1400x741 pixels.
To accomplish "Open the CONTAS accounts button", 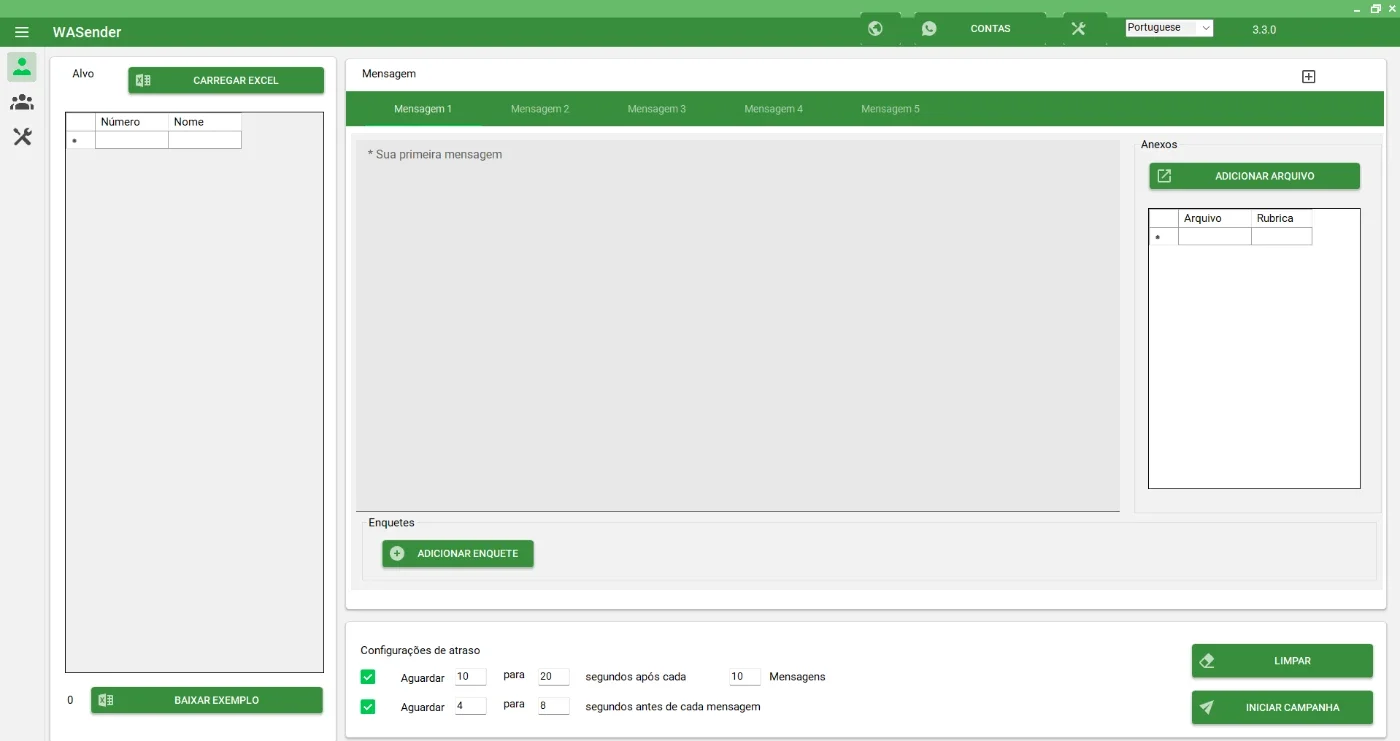I will (x=981, y=28).
